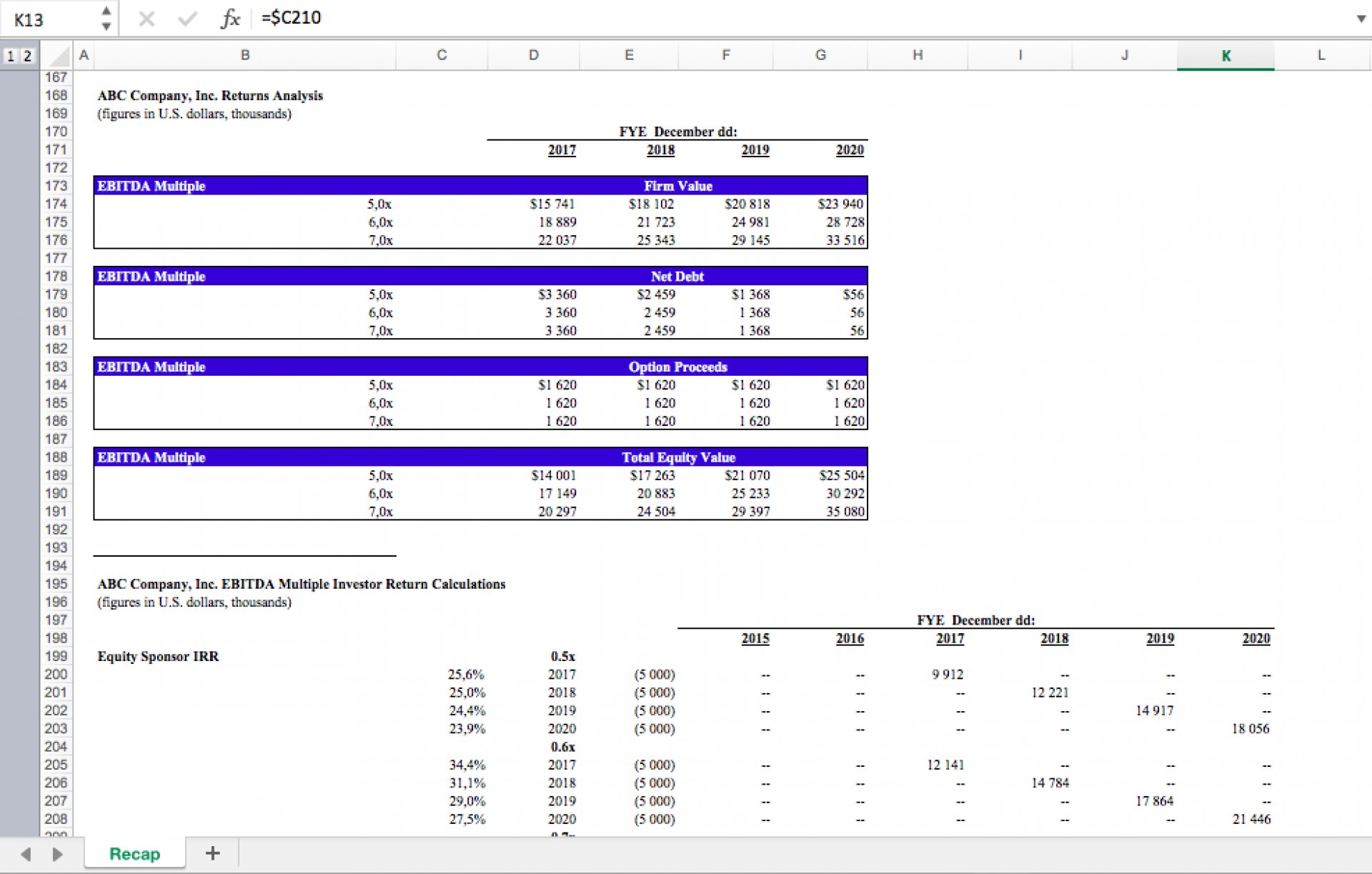Click the 0.5x multiple label cell
Viewport: 1372px width, 874px height.
pos(562,656)
